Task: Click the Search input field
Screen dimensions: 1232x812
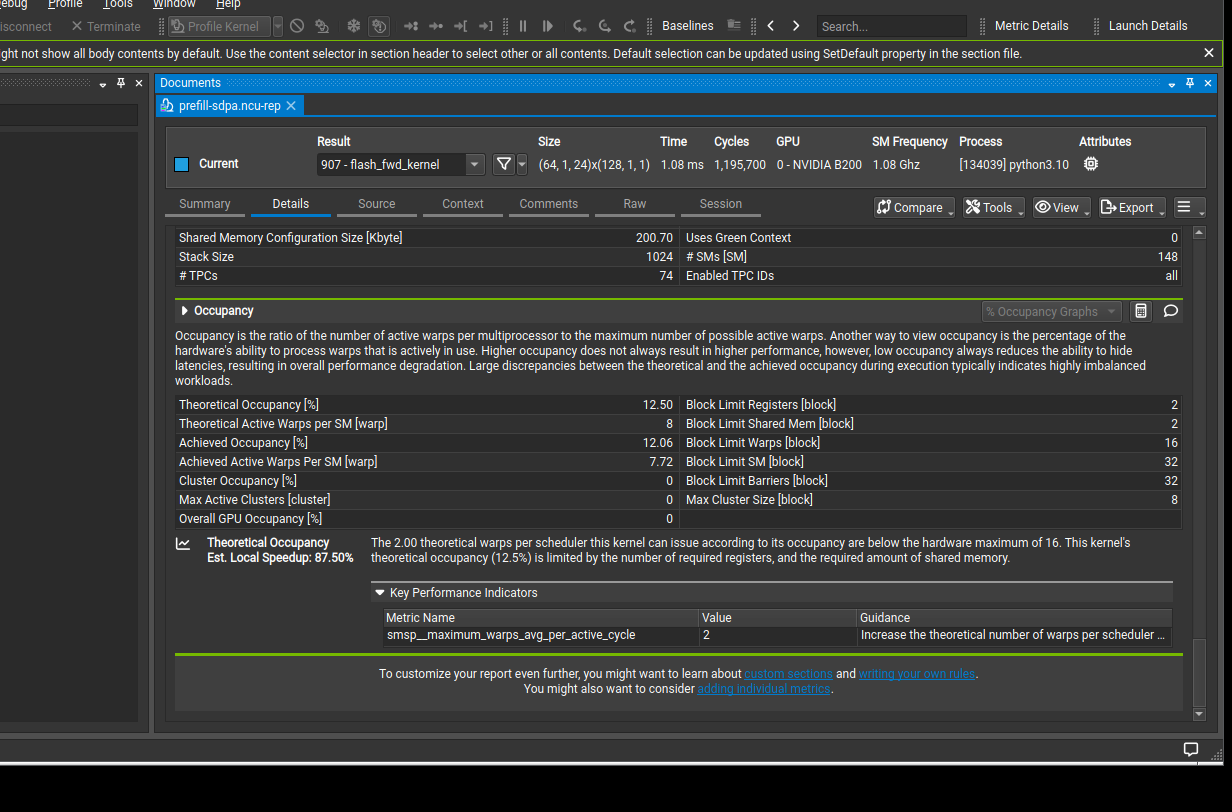Action: click(x=891, y=27)
